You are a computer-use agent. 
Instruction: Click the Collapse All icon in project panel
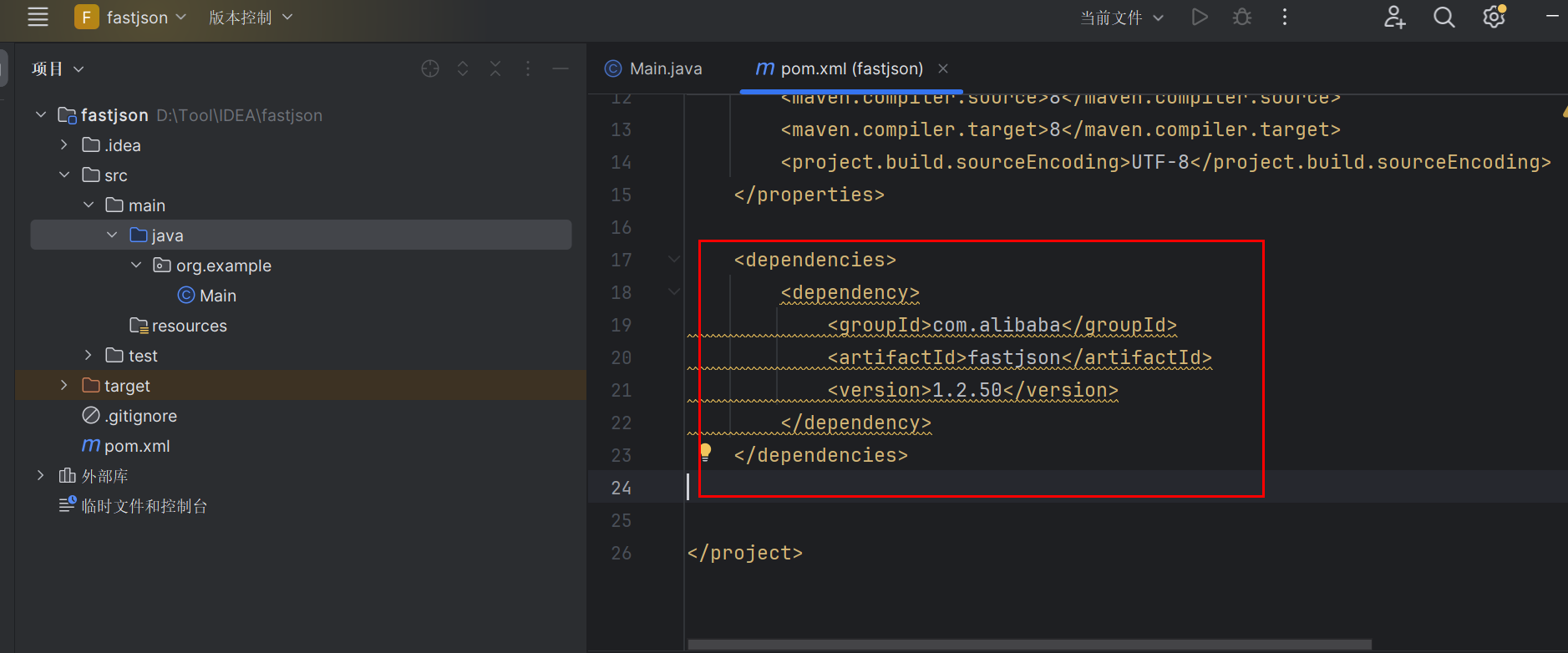[x=495, y=68]
